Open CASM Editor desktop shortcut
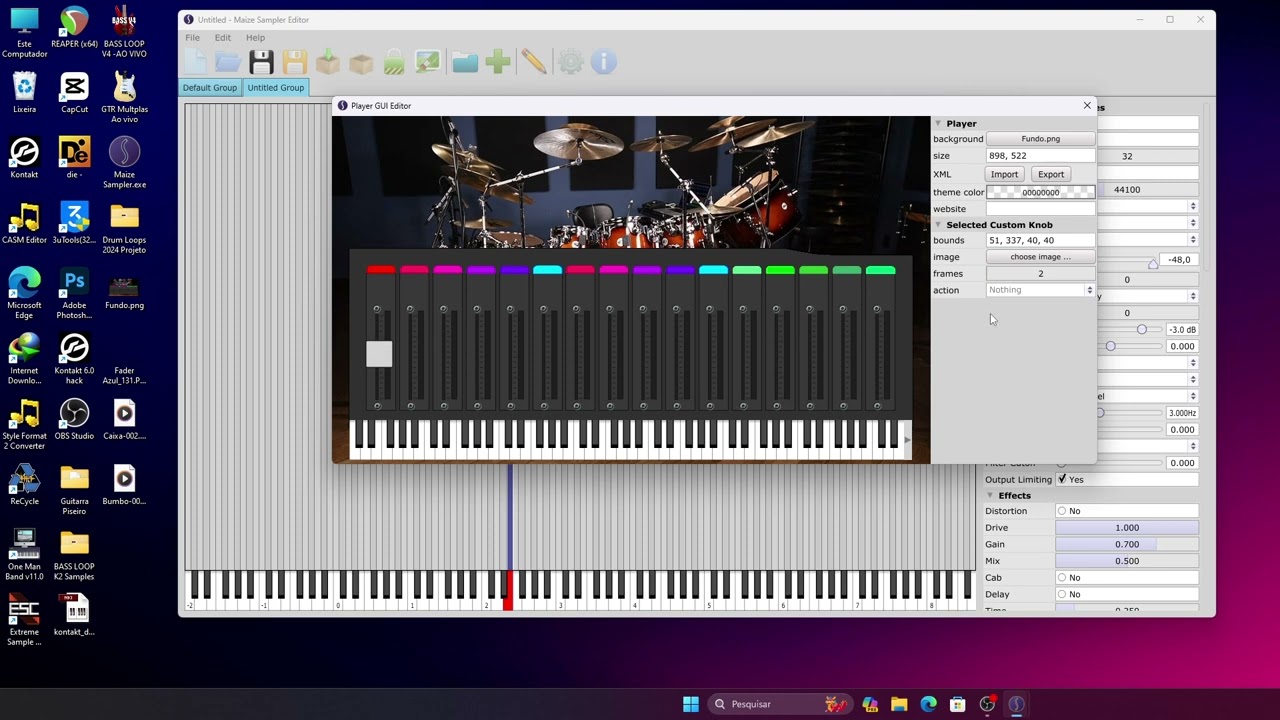1280x720 pixels. click(x=24, y=224)
